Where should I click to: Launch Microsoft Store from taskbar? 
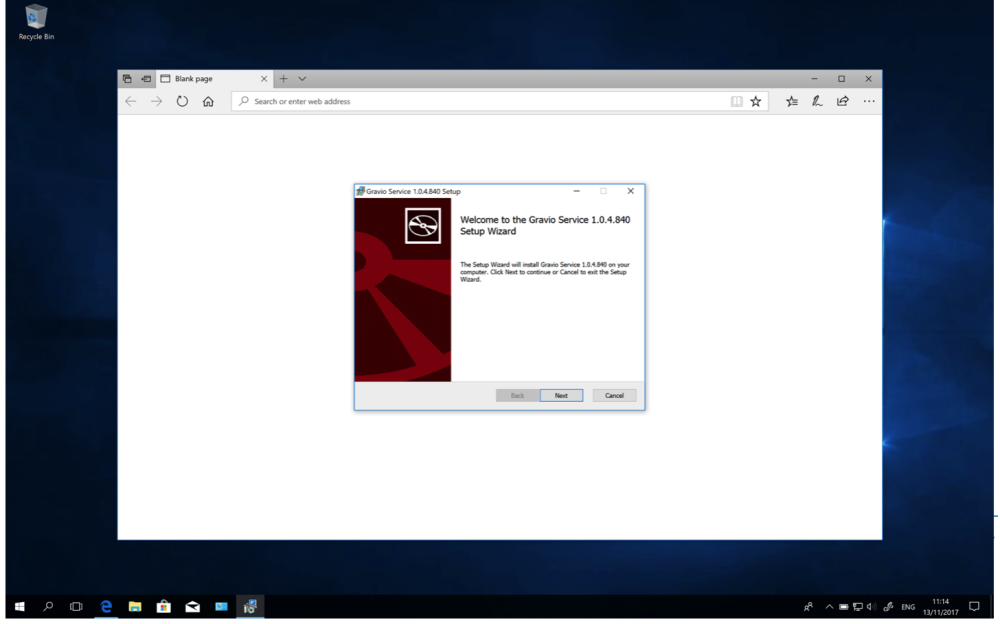point(164,607)
